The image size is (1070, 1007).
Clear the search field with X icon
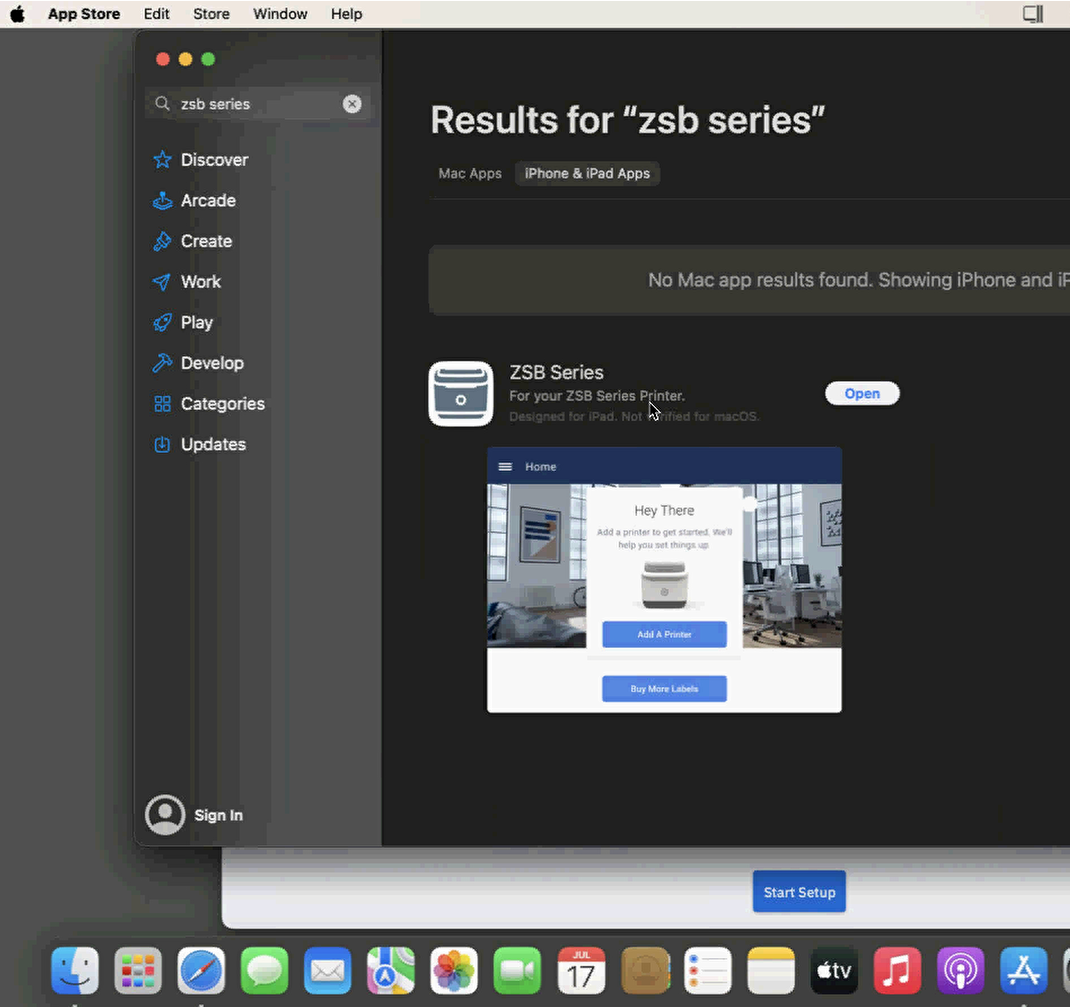click(352, 104)
